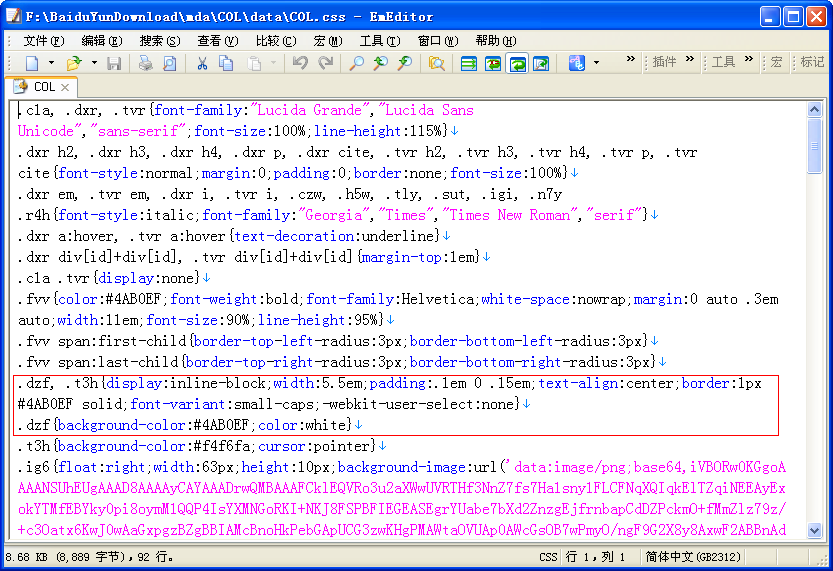
Task: Open the 搜索(S) menu
Action: [x=159, y=41]
